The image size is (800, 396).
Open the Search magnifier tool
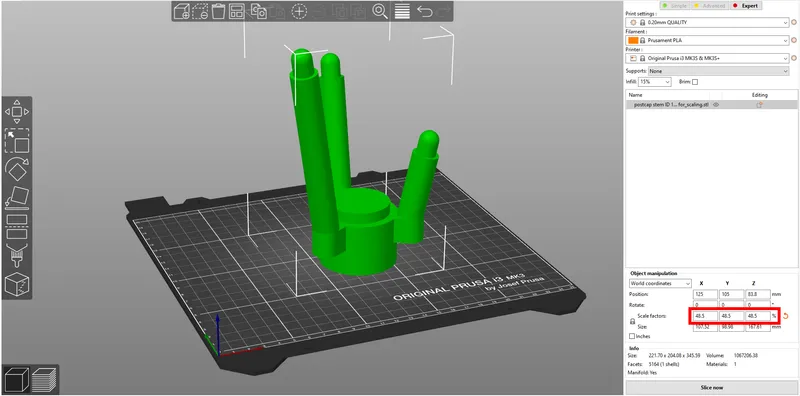tap(380, 11)
